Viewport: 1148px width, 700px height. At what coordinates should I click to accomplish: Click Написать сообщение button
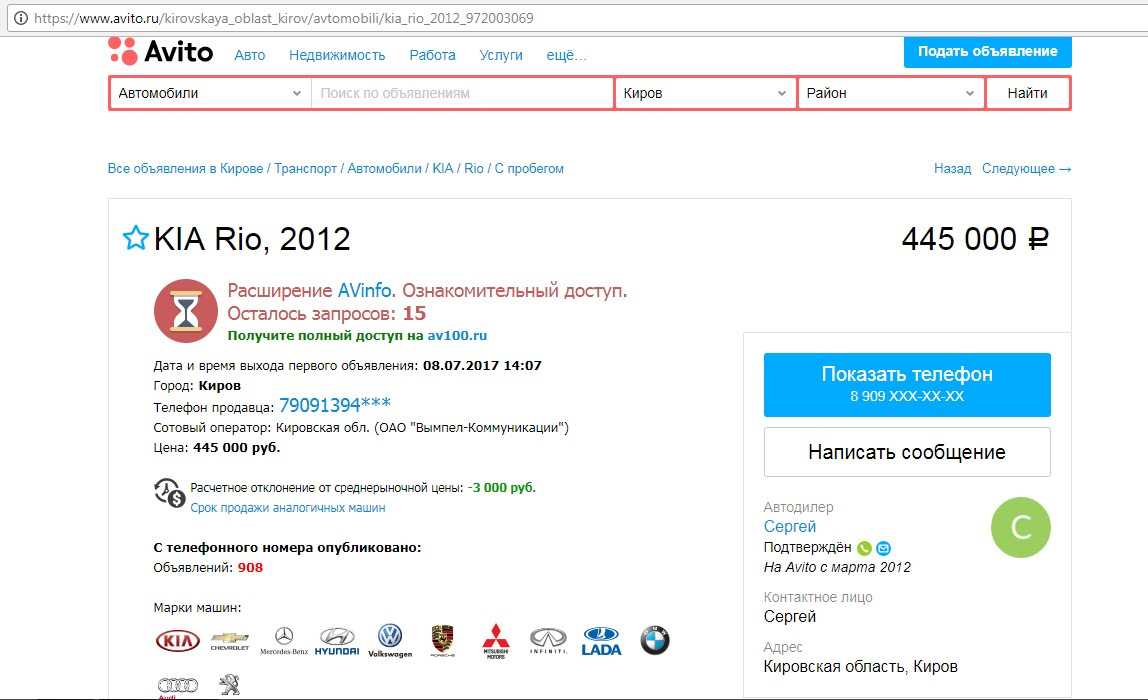pos(907,452)
